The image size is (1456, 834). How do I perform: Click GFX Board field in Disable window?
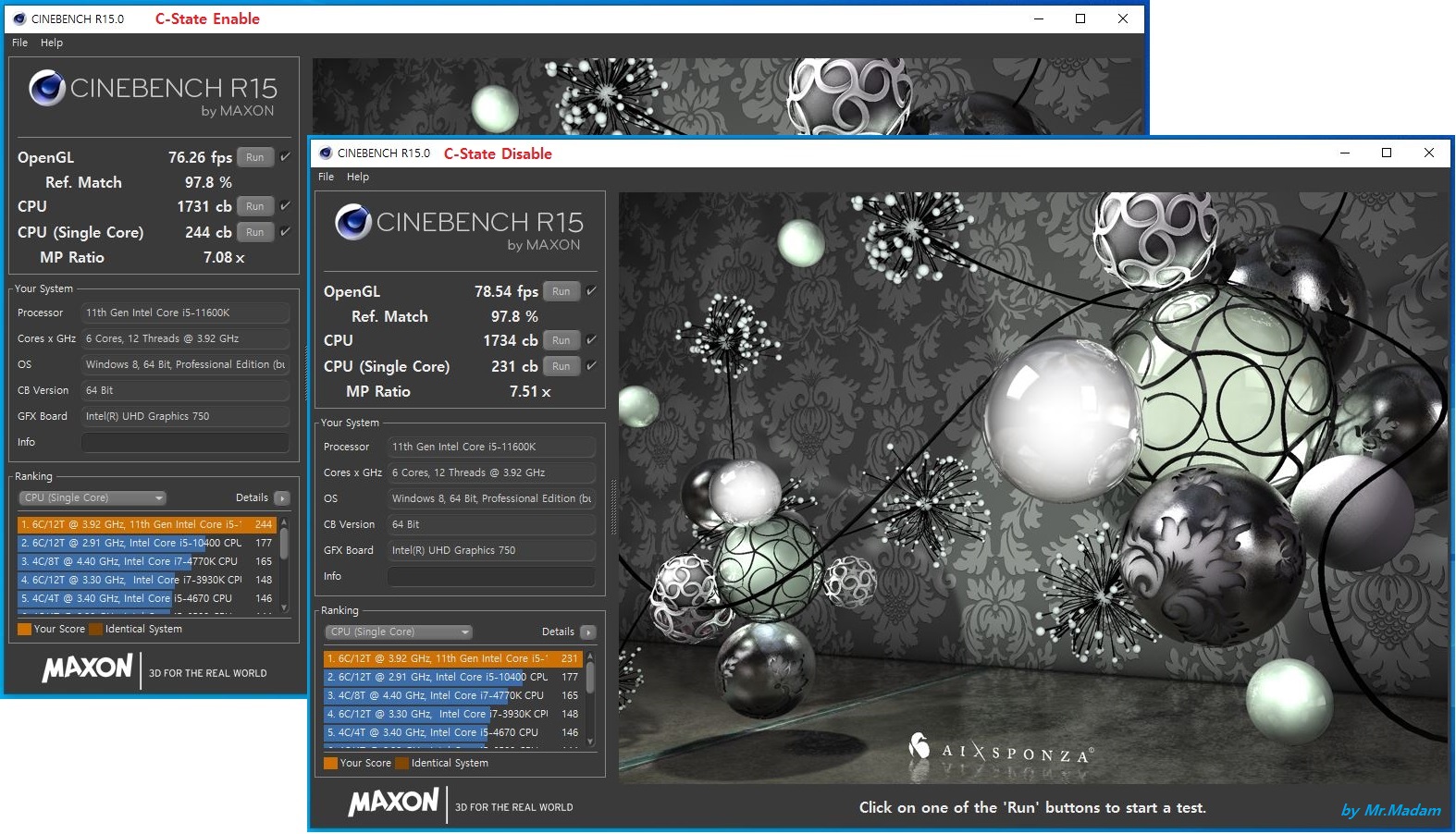(491, 550)
